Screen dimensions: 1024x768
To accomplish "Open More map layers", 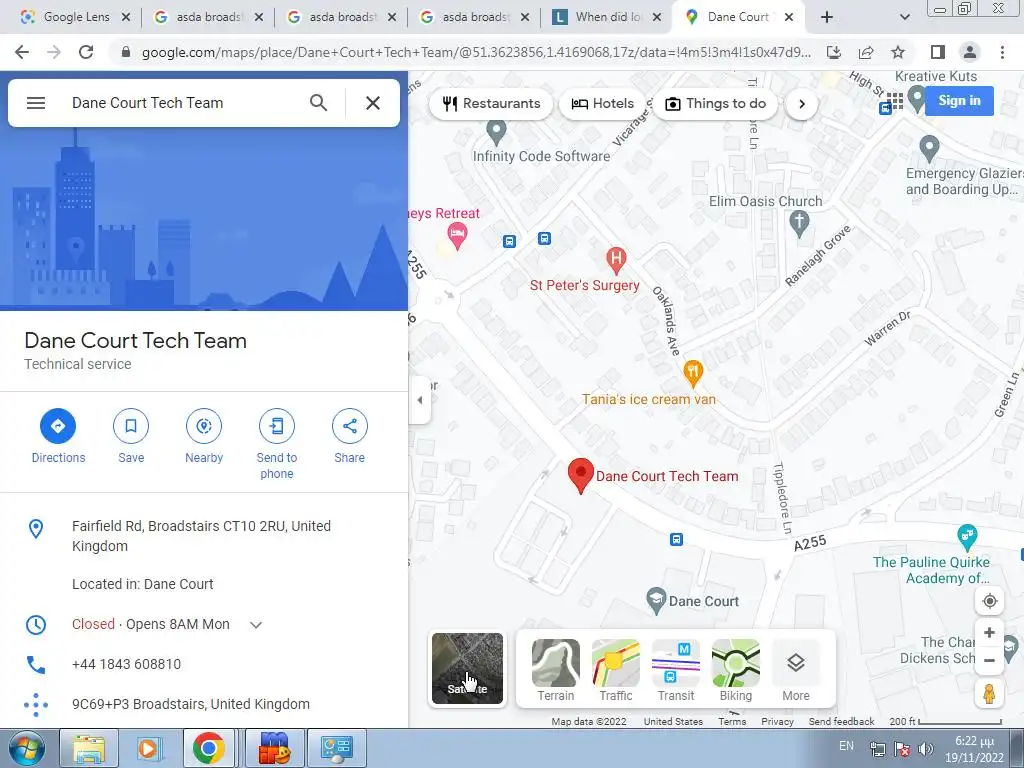I will tap(795, 671).
